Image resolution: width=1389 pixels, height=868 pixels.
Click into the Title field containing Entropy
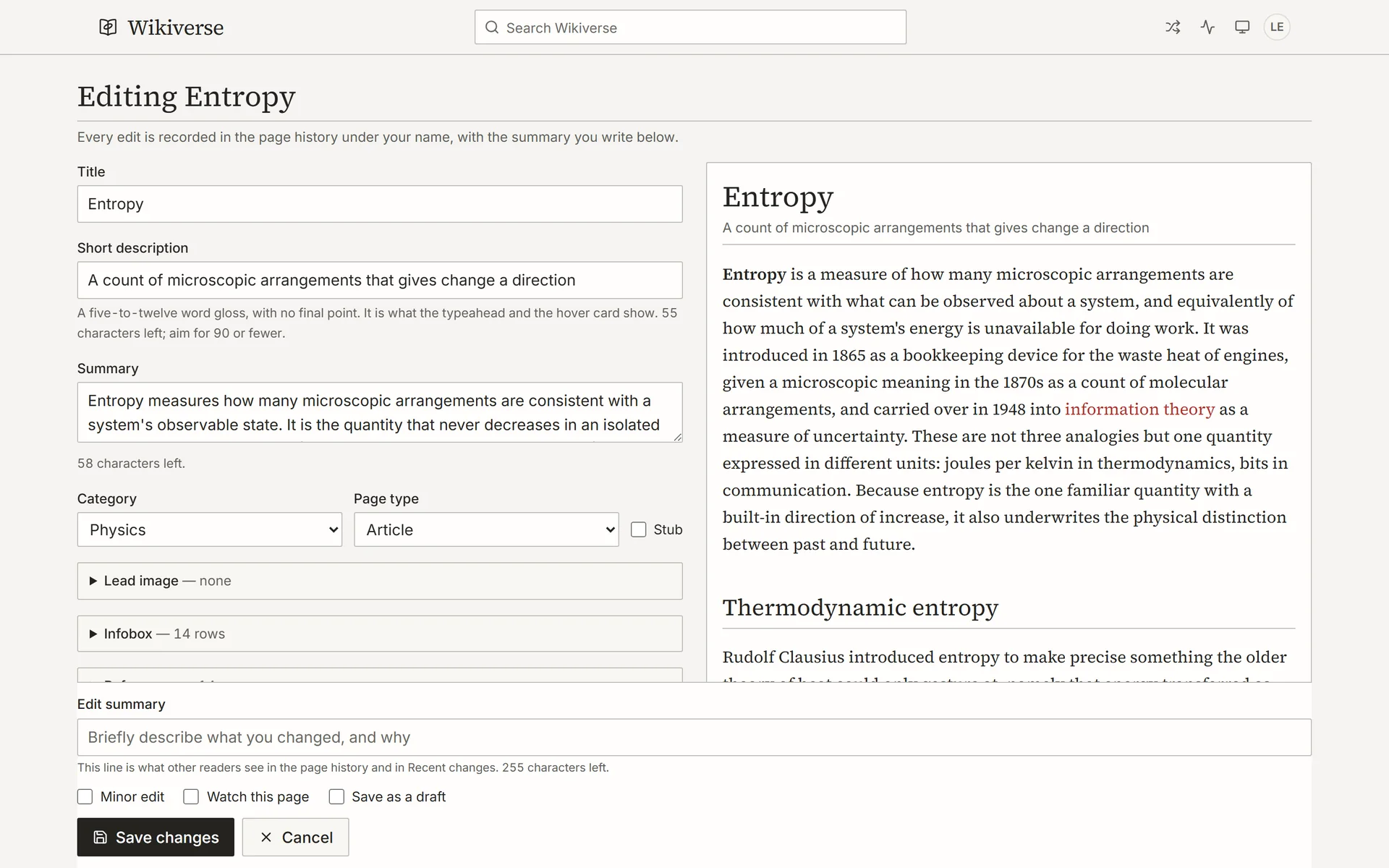(x=380, y=204)
